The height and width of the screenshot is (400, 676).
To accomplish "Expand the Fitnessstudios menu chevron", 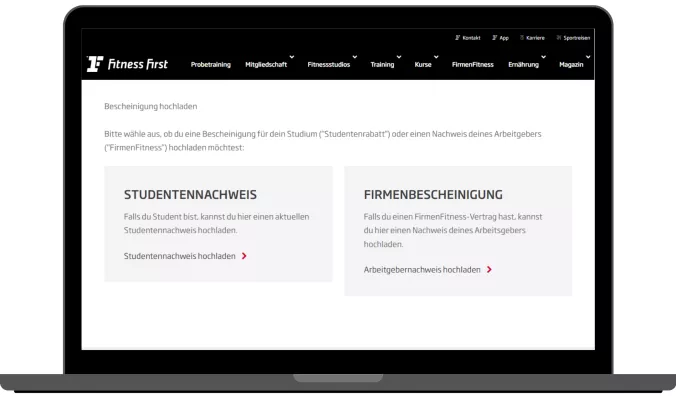I will click(355, 57).
